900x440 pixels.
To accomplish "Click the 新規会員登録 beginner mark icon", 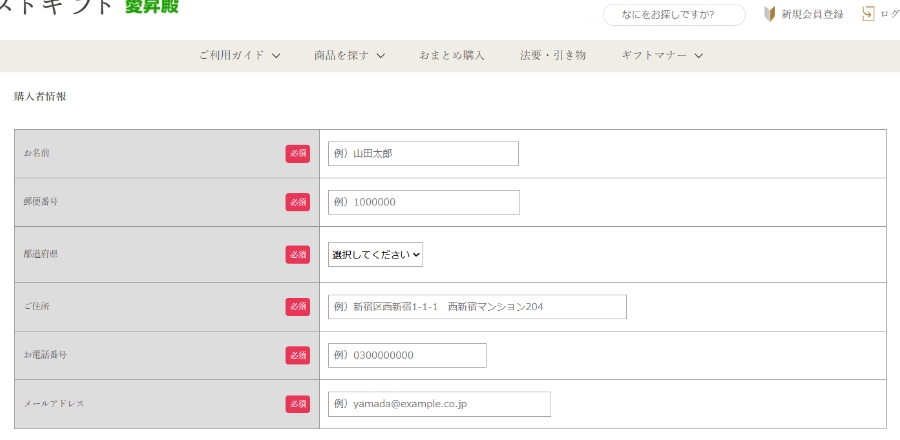I will [x=770, y=14].
